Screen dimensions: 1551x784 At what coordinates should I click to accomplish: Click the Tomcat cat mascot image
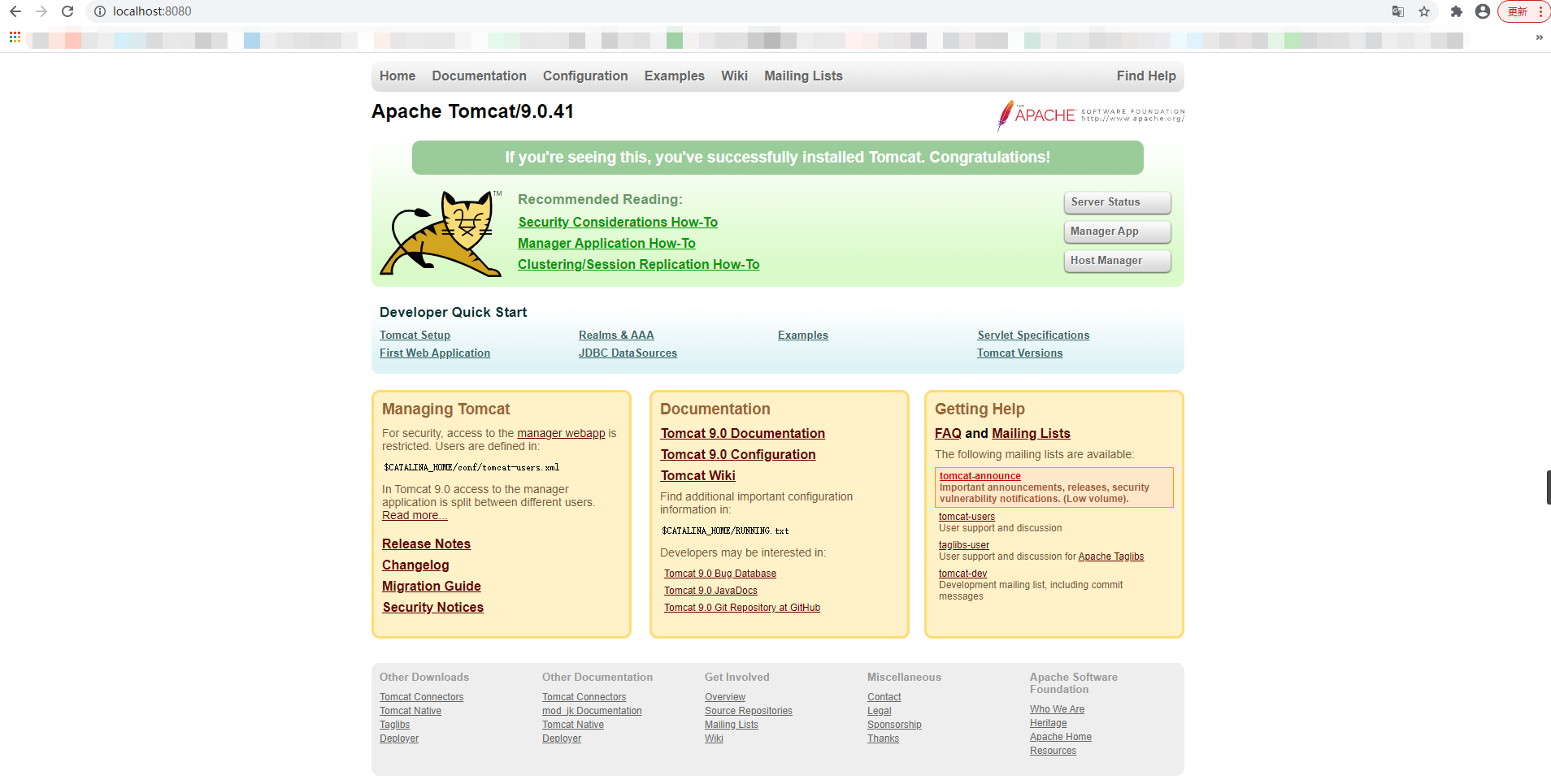coord(441,233)
